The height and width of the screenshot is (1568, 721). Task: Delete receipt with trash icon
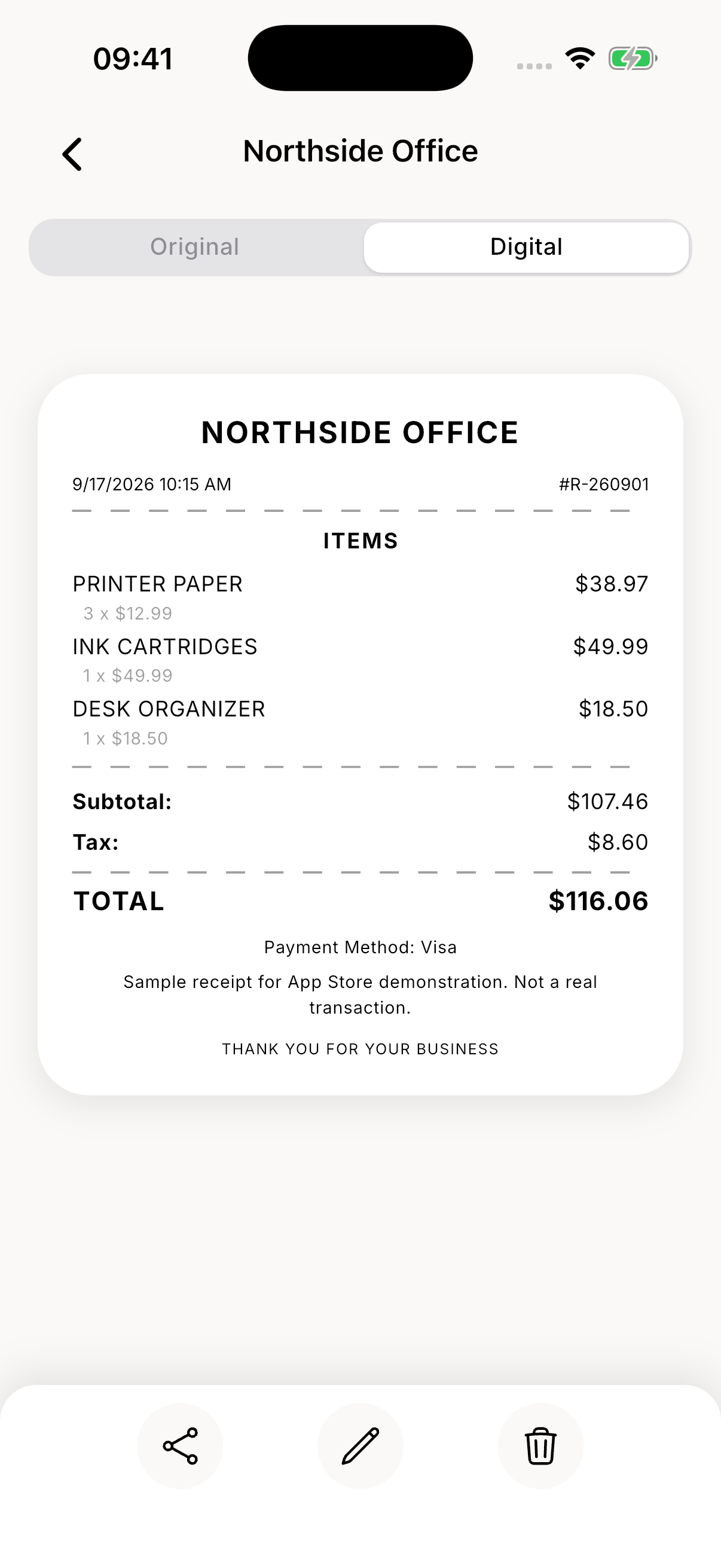point(540,1445)
